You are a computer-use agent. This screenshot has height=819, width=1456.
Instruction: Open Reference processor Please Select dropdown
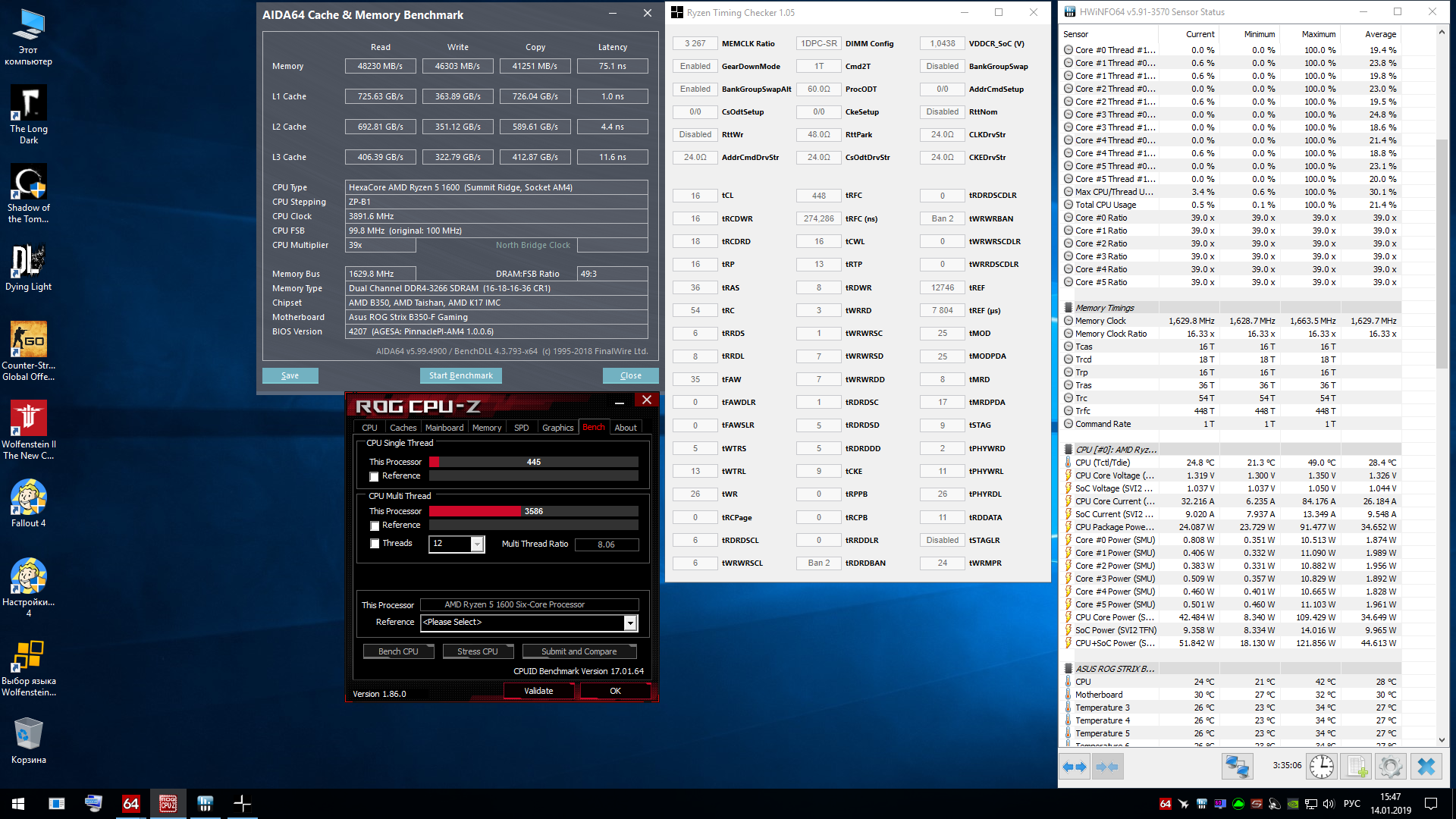[629, 623]
